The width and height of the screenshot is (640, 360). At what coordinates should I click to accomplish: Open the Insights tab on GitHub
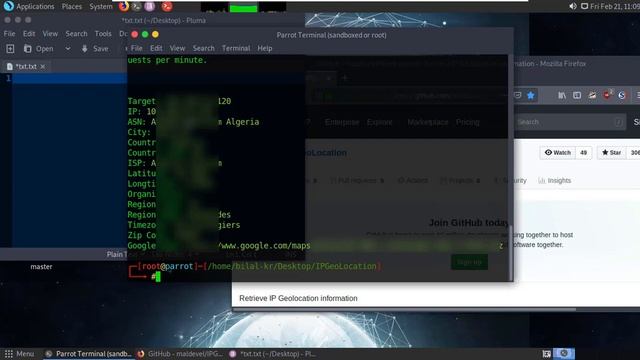(554, 180)
